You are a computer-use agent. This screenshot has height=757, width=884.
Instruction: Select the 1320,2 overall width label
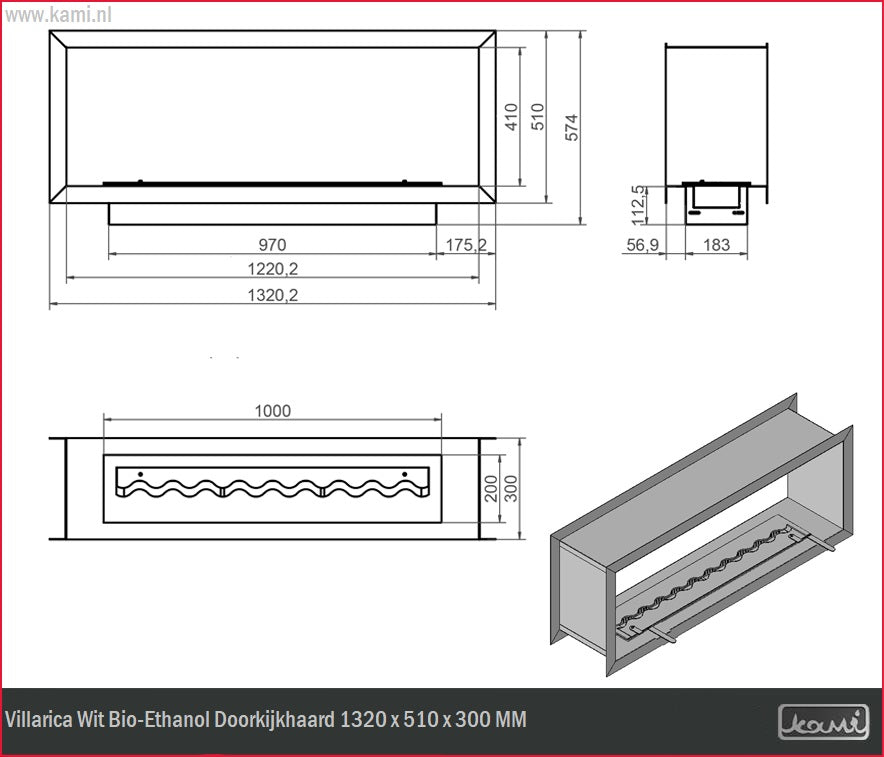pyautogui.click(x=272, y=294)
